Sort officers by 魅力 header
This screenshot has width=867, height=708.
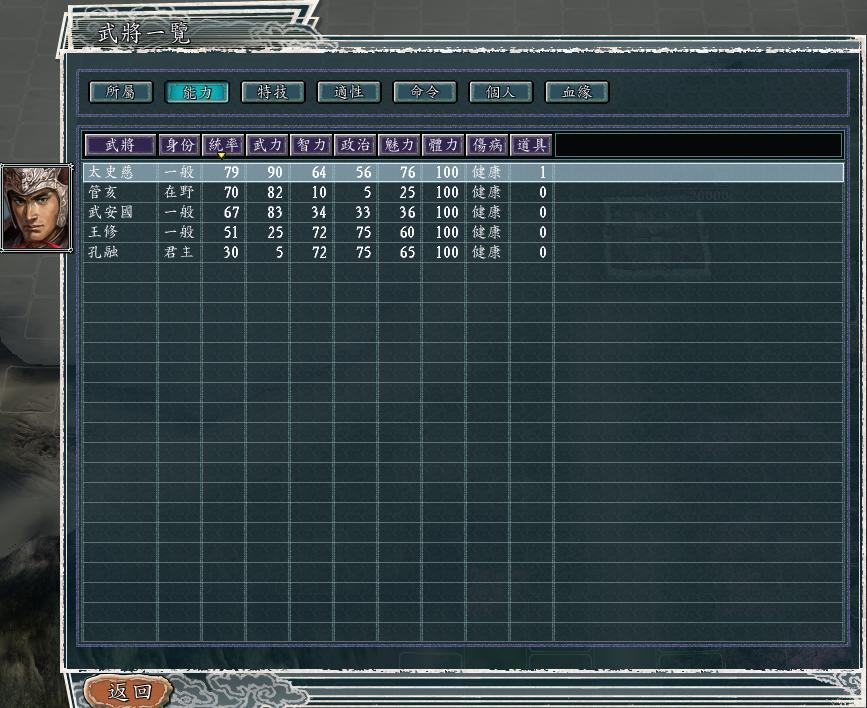(399, 145)
